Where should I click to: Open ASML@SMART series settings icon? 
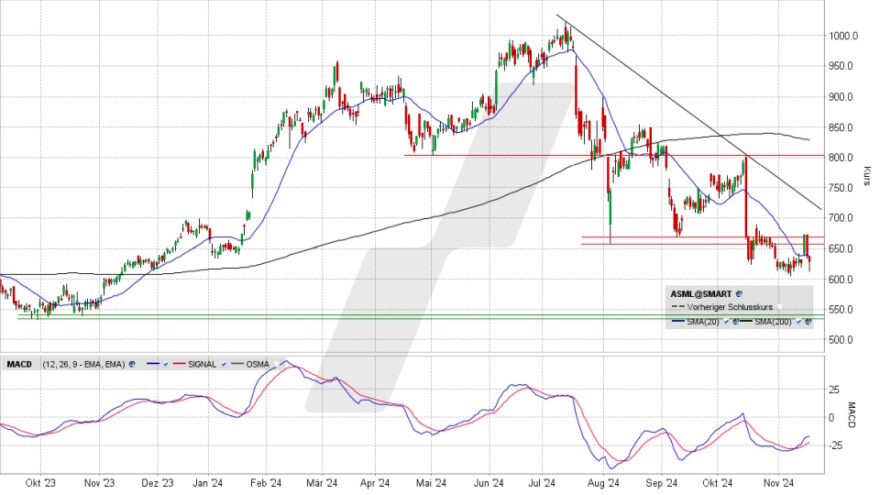739,294
